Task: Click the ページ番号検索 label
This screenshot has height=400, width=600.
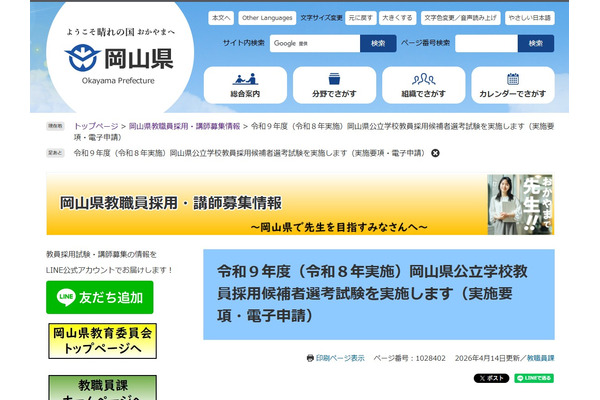Action: [426, 43]
